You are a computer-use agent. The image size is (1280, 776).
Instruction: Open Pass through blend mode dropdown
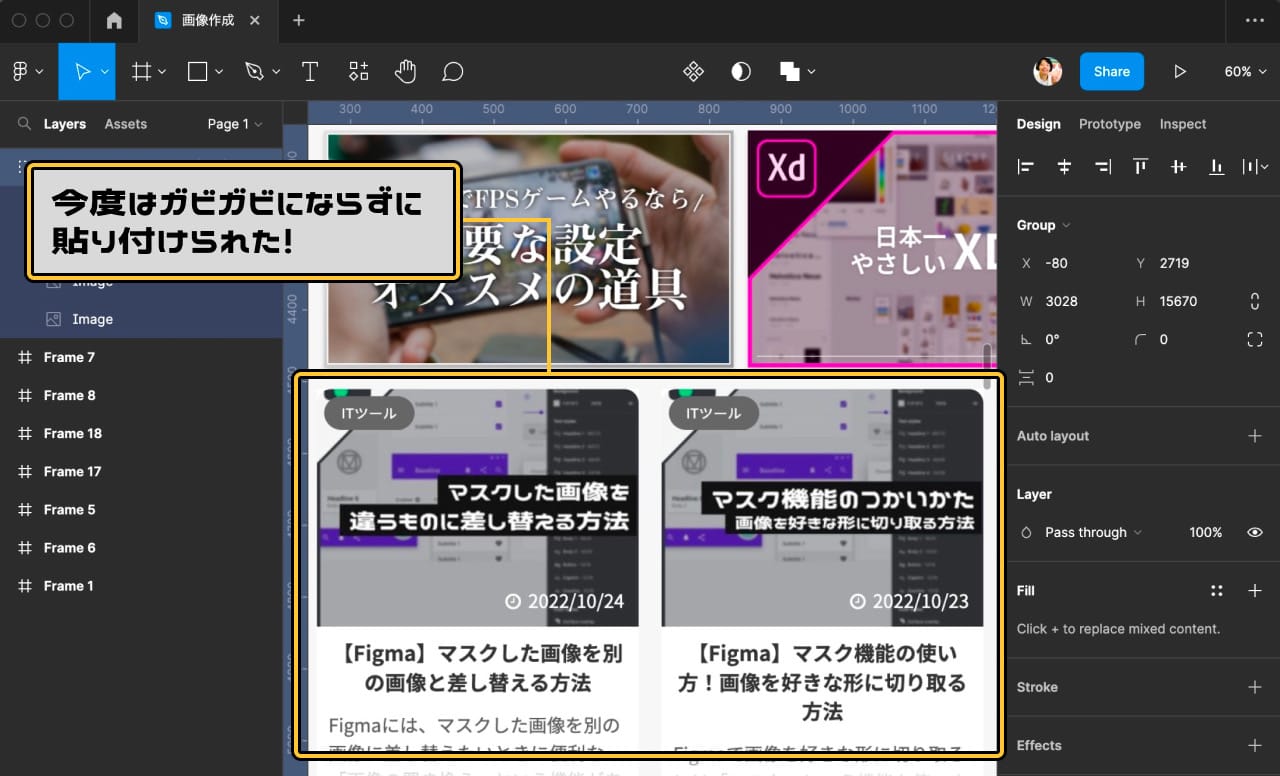[x=1093, y=533]
